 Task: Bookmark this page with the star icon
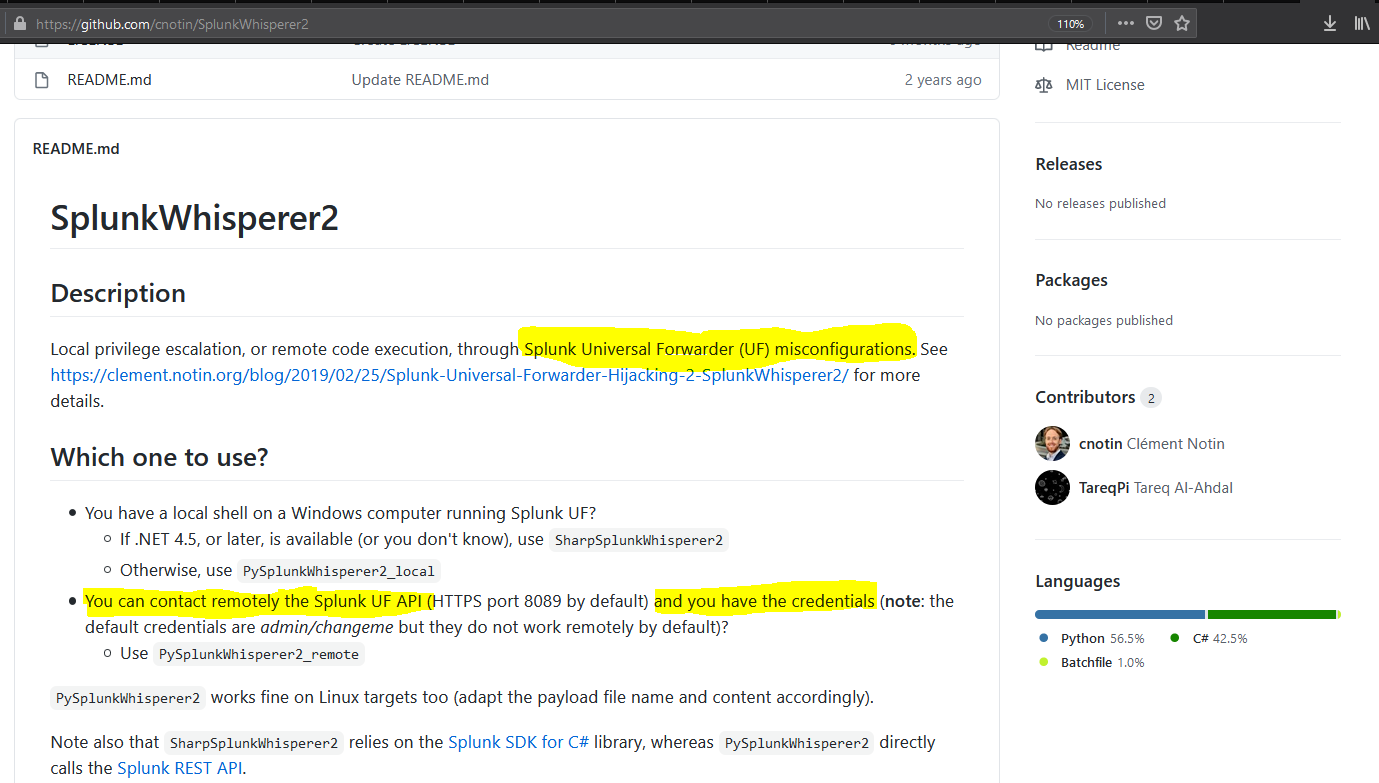(x=1181, y=23)
